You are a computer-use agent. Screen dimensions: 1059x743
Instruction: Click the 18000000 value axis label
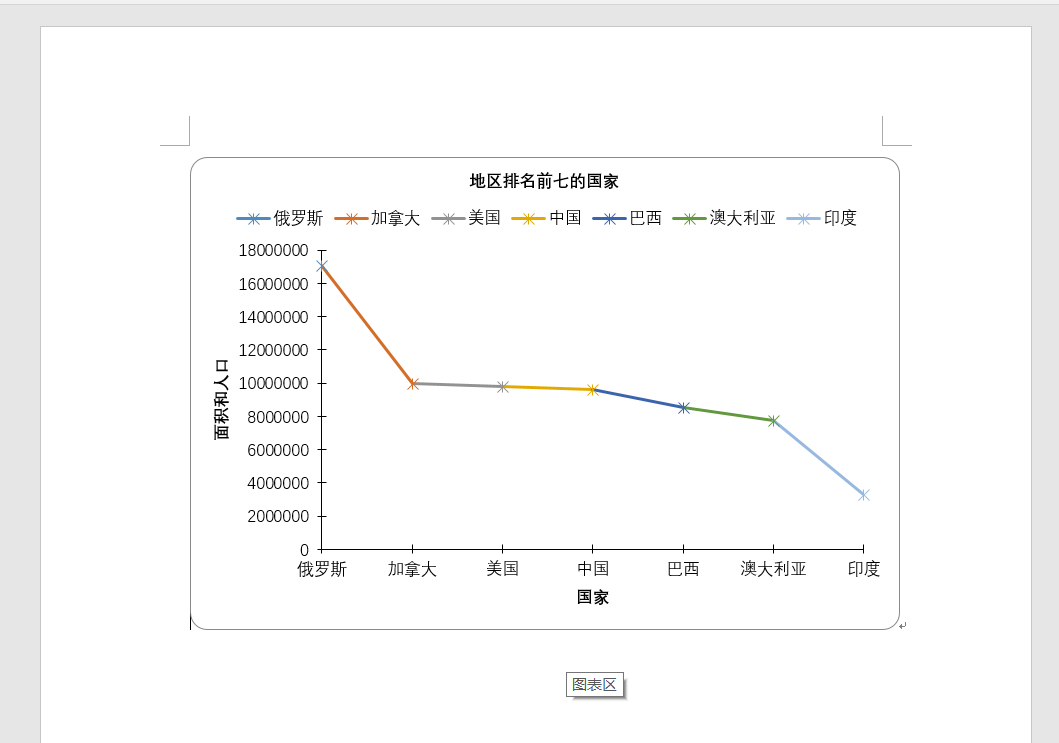tap(273, 250)
